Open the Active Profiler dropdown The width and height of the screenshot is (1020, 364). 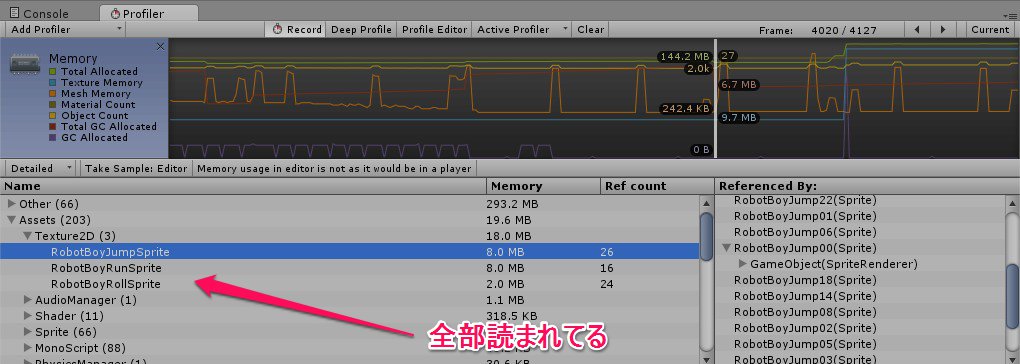[522, 29]
